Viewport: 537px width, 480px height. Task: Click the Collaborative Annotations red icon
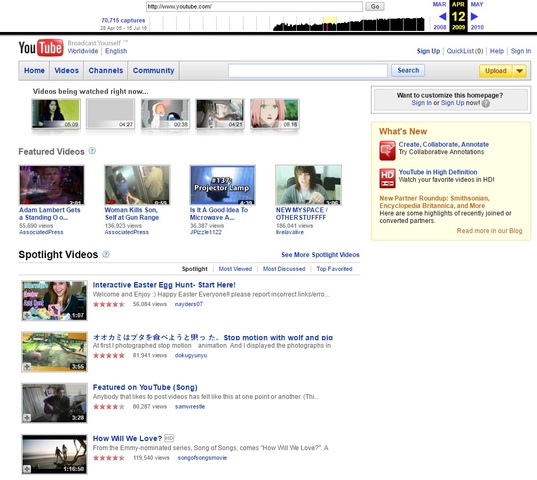click(x=387, y=151)
